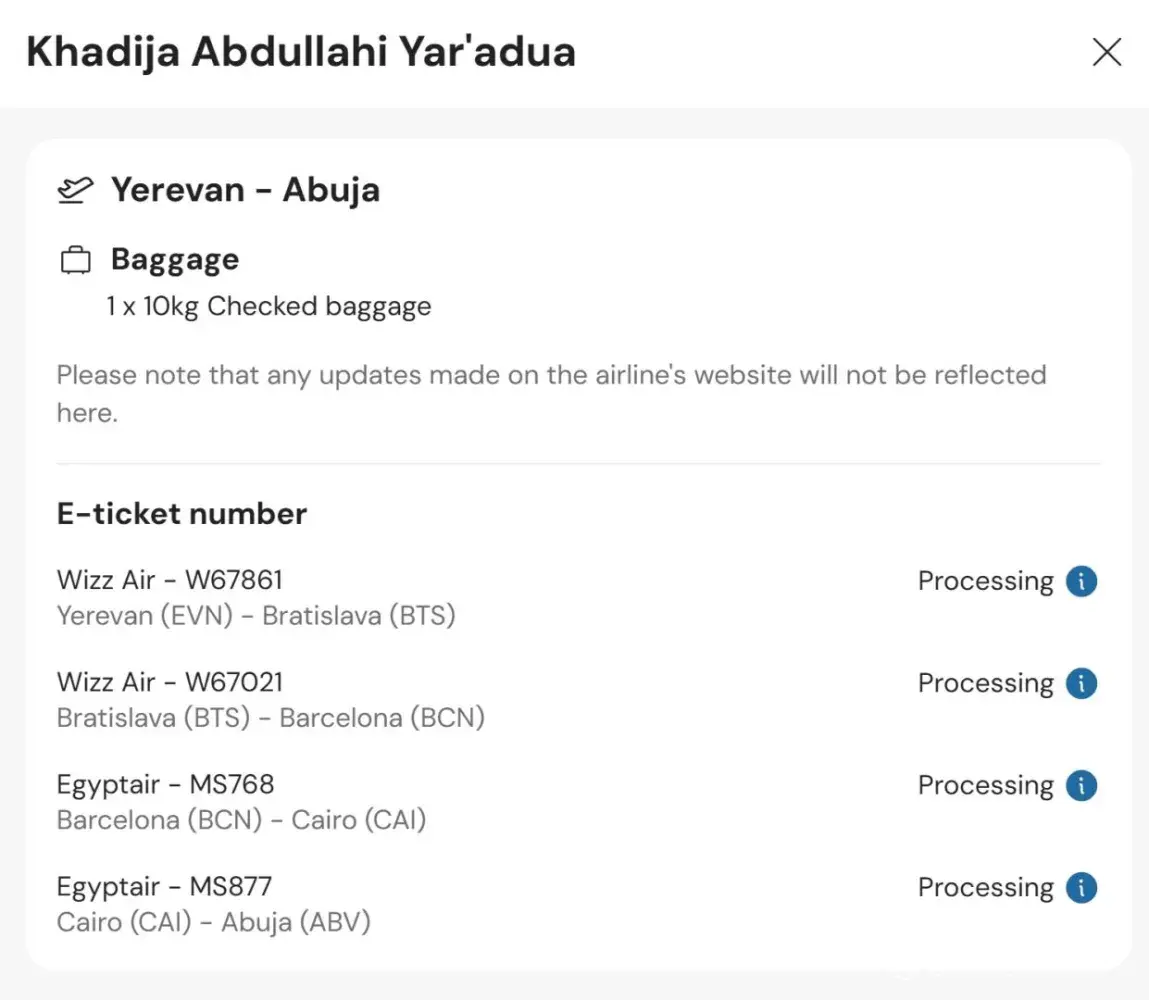Viewport: 1149px width, 1000px height.
Task: Click the airplane icon beside Yerevan - Abuja
Action: tap(75, 190)
